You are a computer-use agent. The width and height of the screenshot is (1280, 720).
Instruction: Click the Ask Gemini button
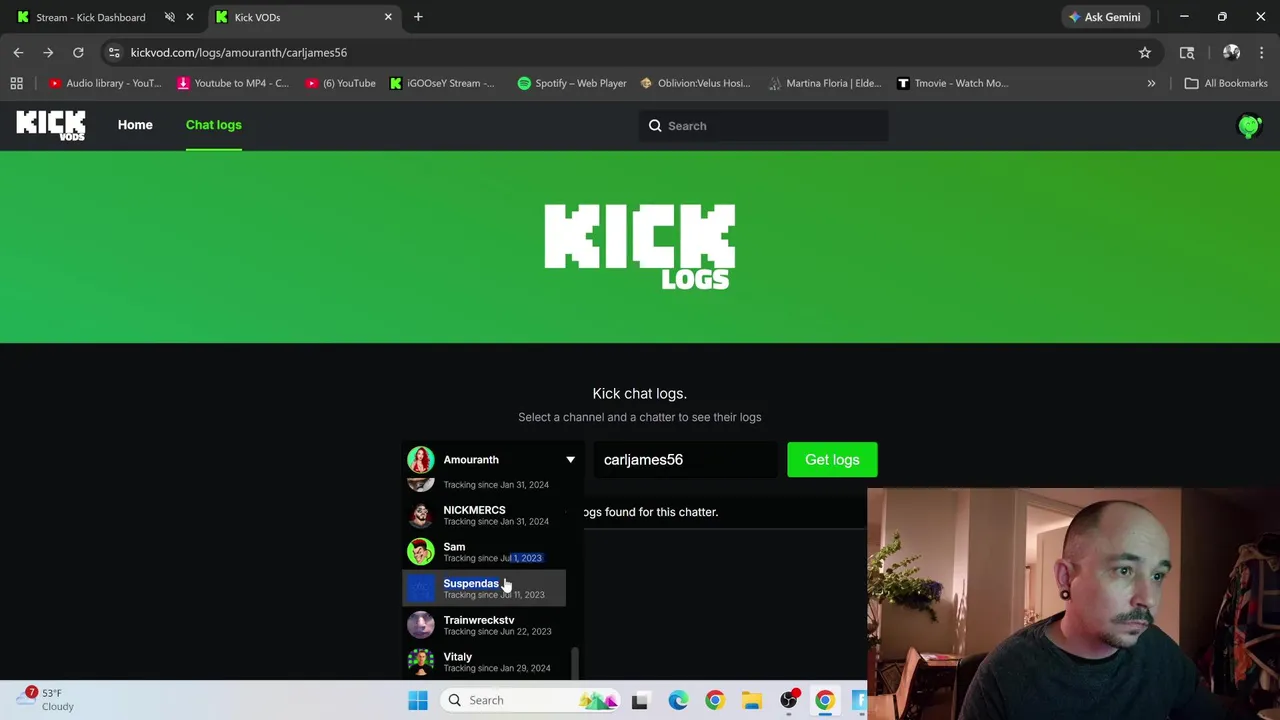tap(1104, 17)
